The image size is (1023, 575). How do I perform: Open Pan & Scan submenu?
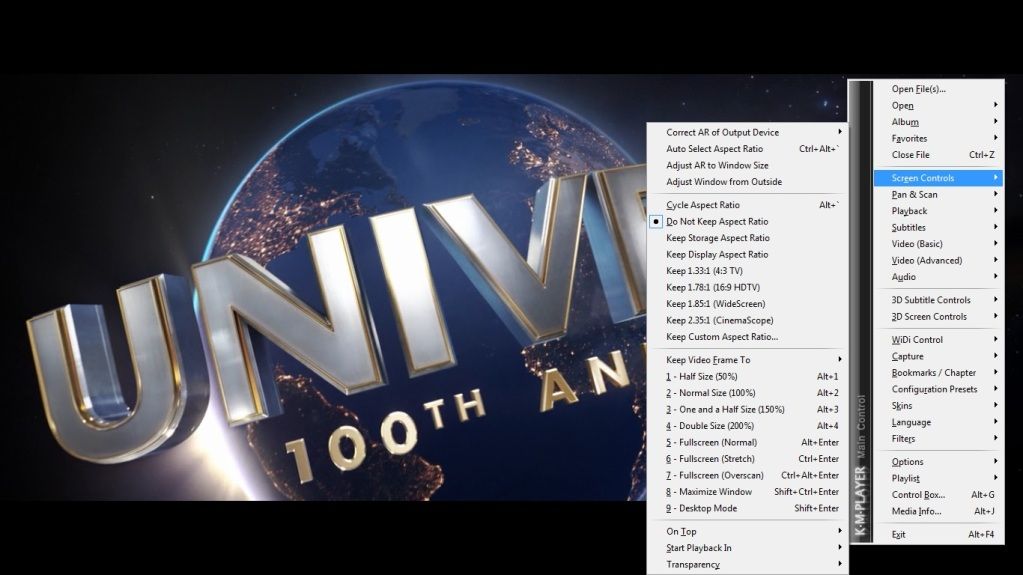pos(938,194)
